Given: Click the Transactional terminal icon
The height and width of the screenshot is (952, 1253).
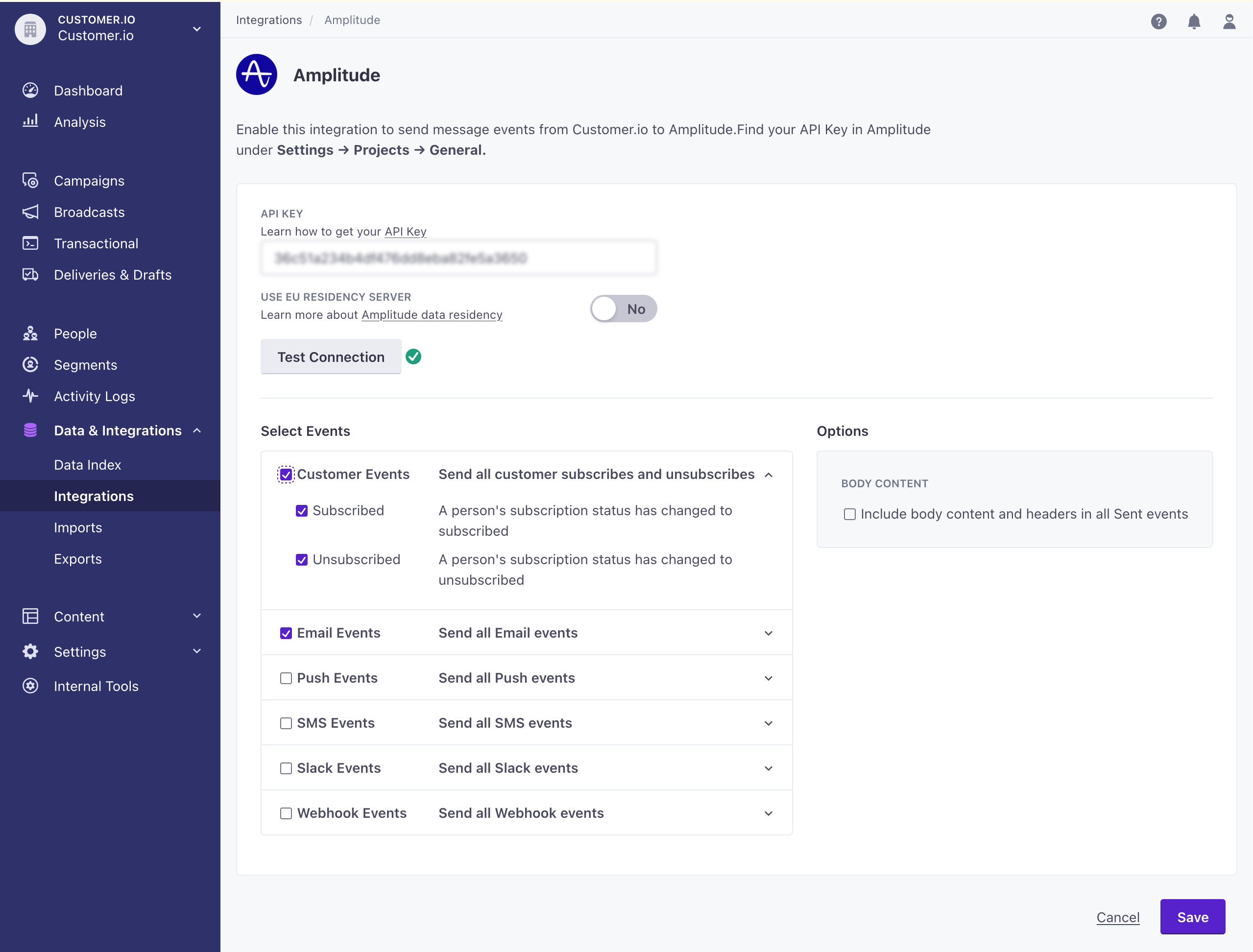Looking at the screenshot, I should (x=30, y=243).
